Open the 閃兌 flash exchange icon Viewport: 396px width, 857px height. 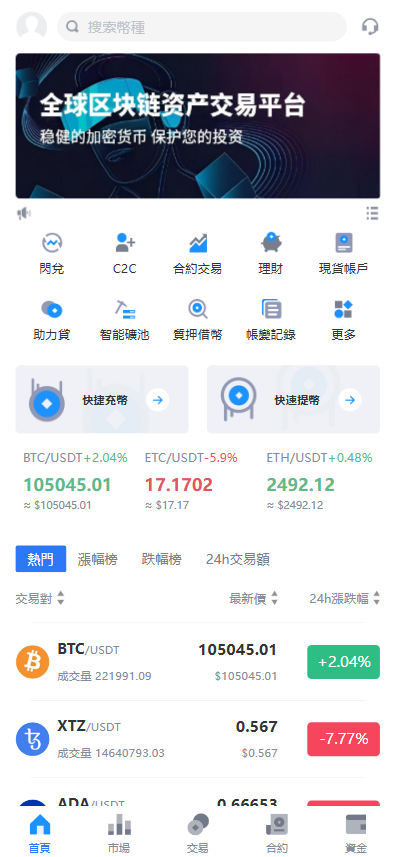click(52, 243)
